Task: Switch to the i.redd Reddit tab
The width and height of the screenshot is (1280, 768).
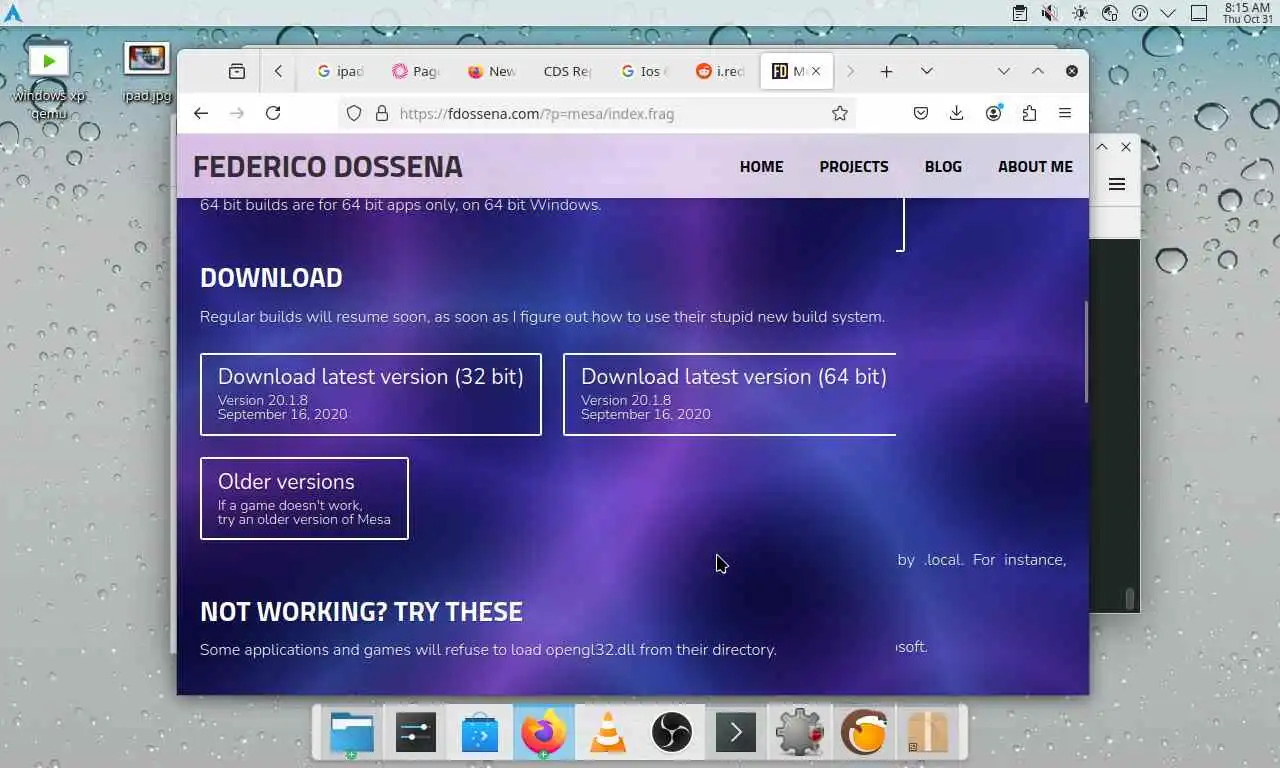Action: coord(720,71)
